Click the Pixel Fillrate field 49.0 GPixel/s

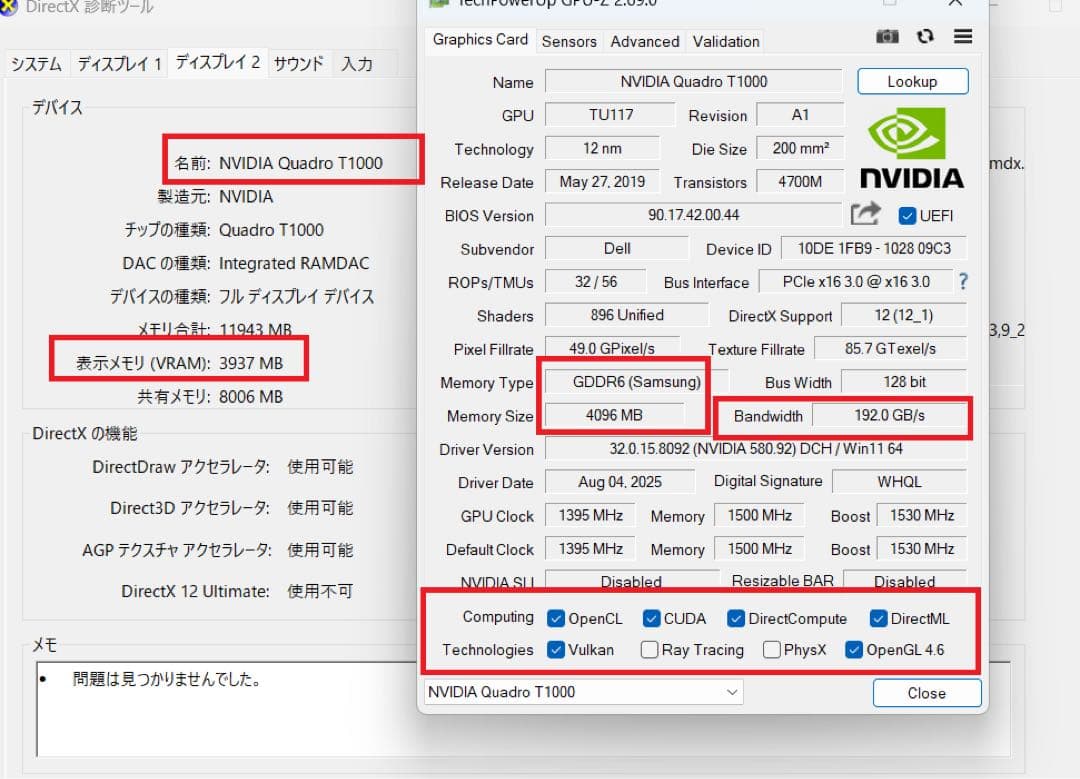point(612,349)
